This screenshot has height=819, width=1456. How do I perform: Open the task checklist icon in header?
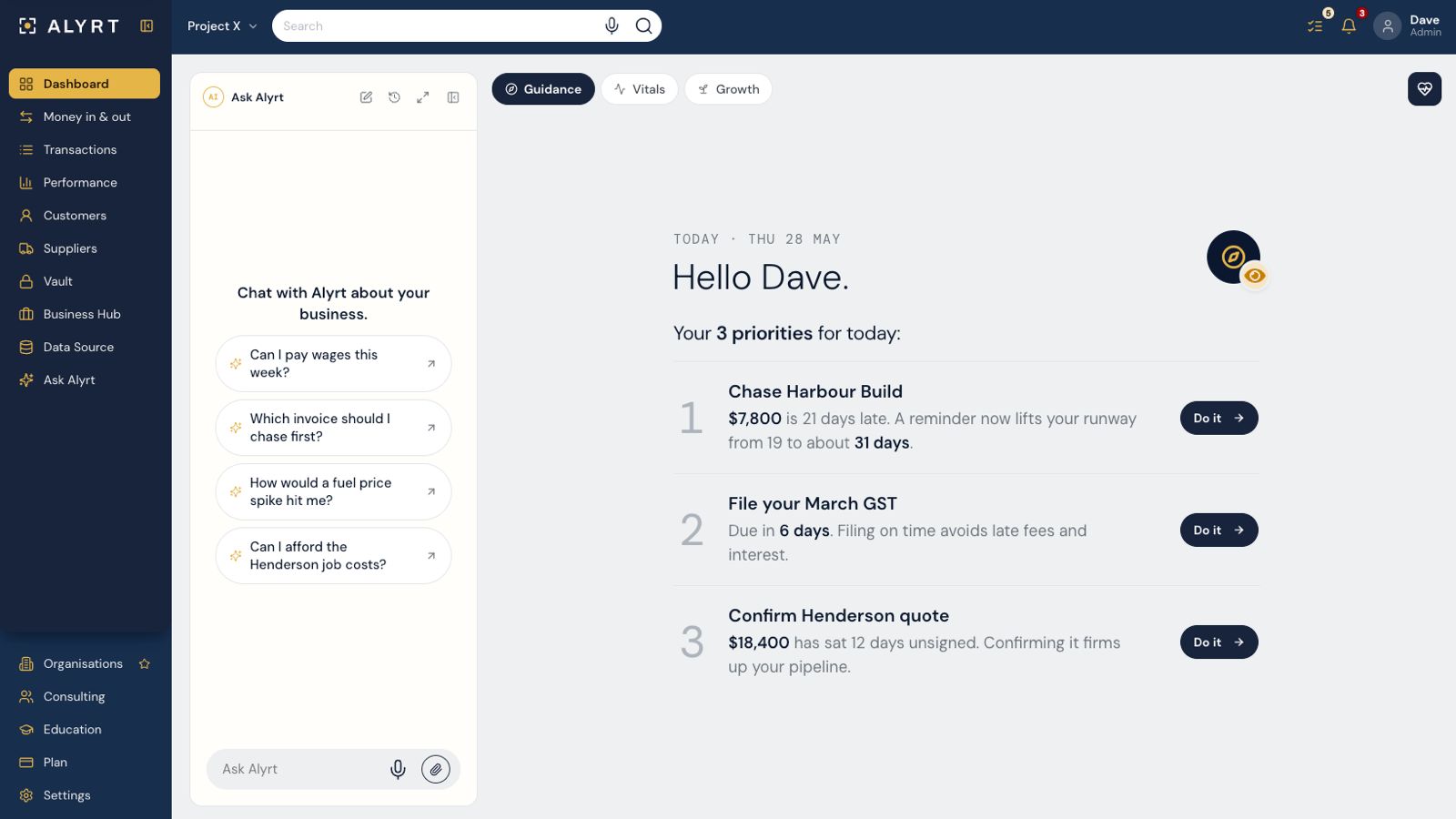(x=1316, y=26)
